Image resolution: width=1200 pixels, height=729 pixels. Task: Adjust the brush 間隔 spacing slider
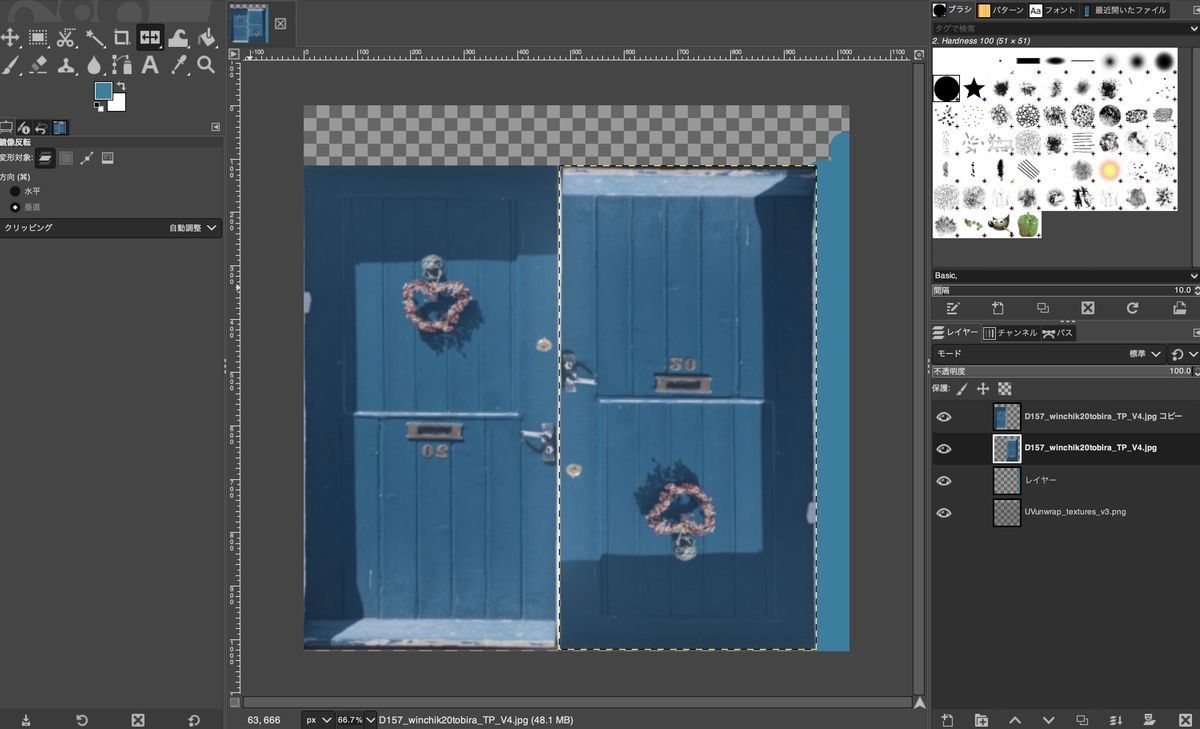(x=1062, y=290)
